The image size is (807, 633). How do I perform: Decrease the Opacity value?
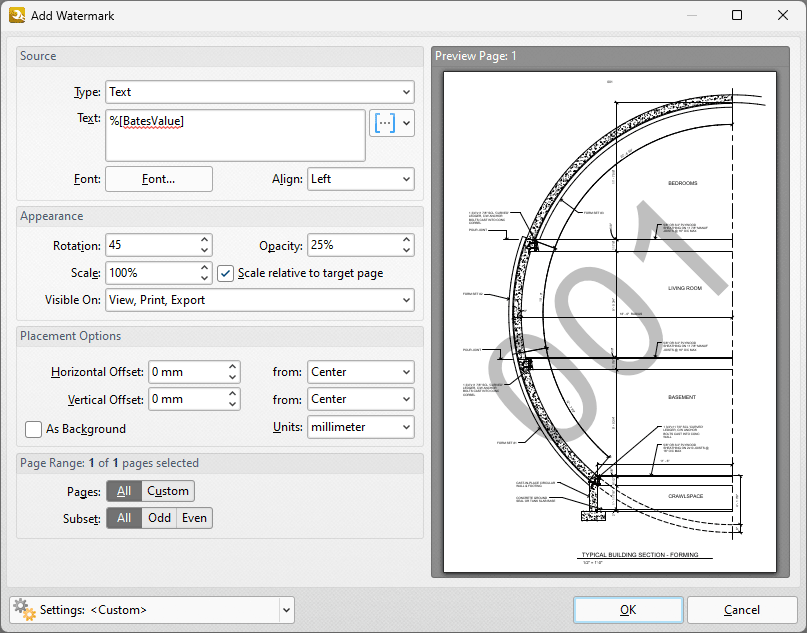pyautogui.click(x=407, y=251)
